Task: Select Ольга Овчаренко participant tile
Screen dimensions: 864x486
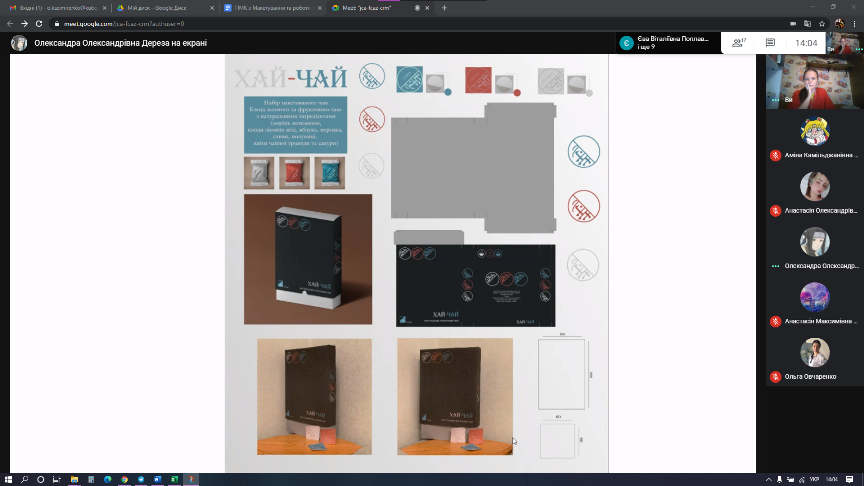Action: click(x=815, y=360)
